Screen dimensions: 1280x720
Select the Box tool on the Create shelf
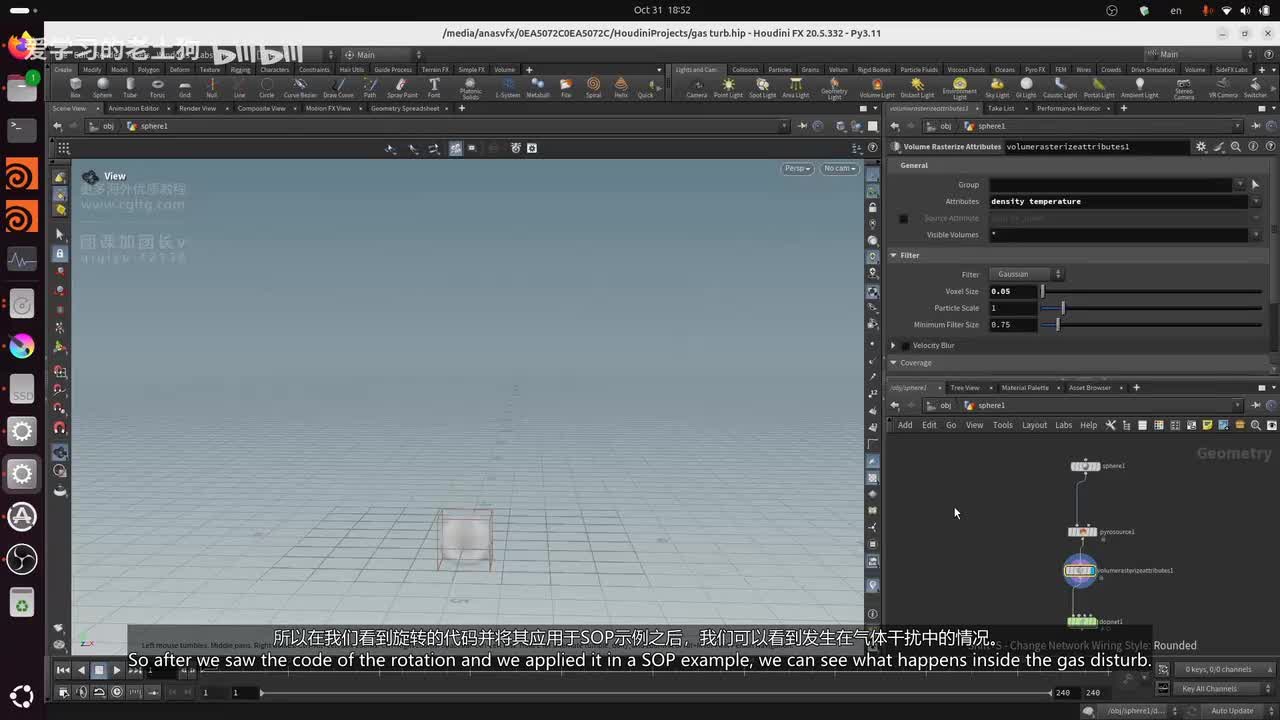[75, 88]
